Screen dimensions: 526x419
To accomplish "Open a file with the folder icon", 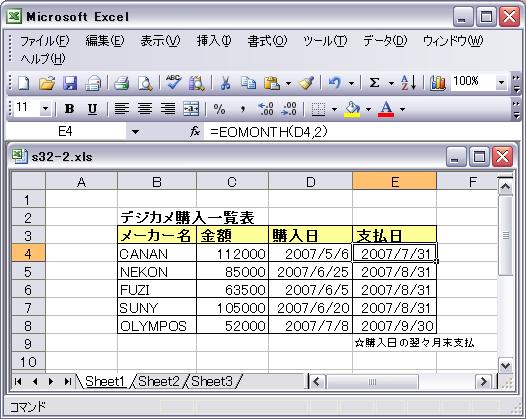I will [47, 83].
